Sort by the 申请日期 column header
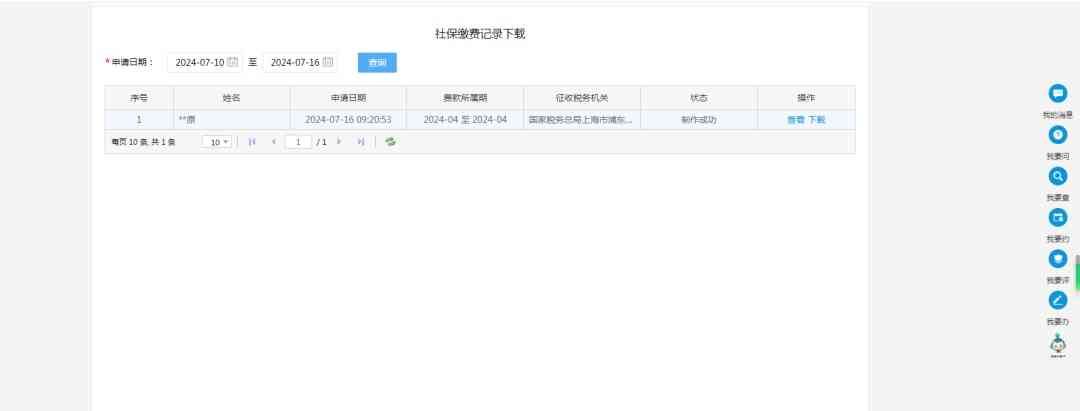Screen dimensions: 1080x411 tap(348, 98)
